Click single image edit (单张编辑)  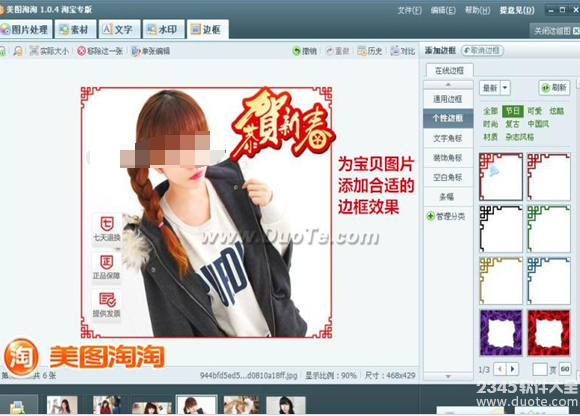click(151, 51)
